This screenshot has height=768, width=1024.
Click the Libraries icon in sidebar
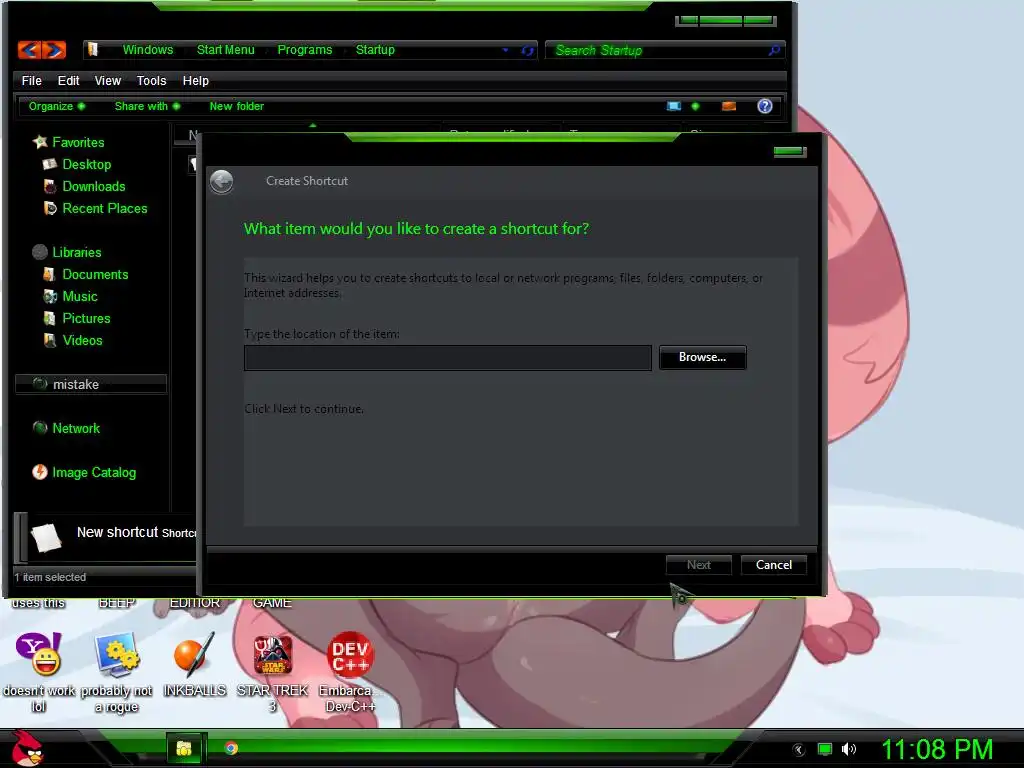click(x=40, y=252)
